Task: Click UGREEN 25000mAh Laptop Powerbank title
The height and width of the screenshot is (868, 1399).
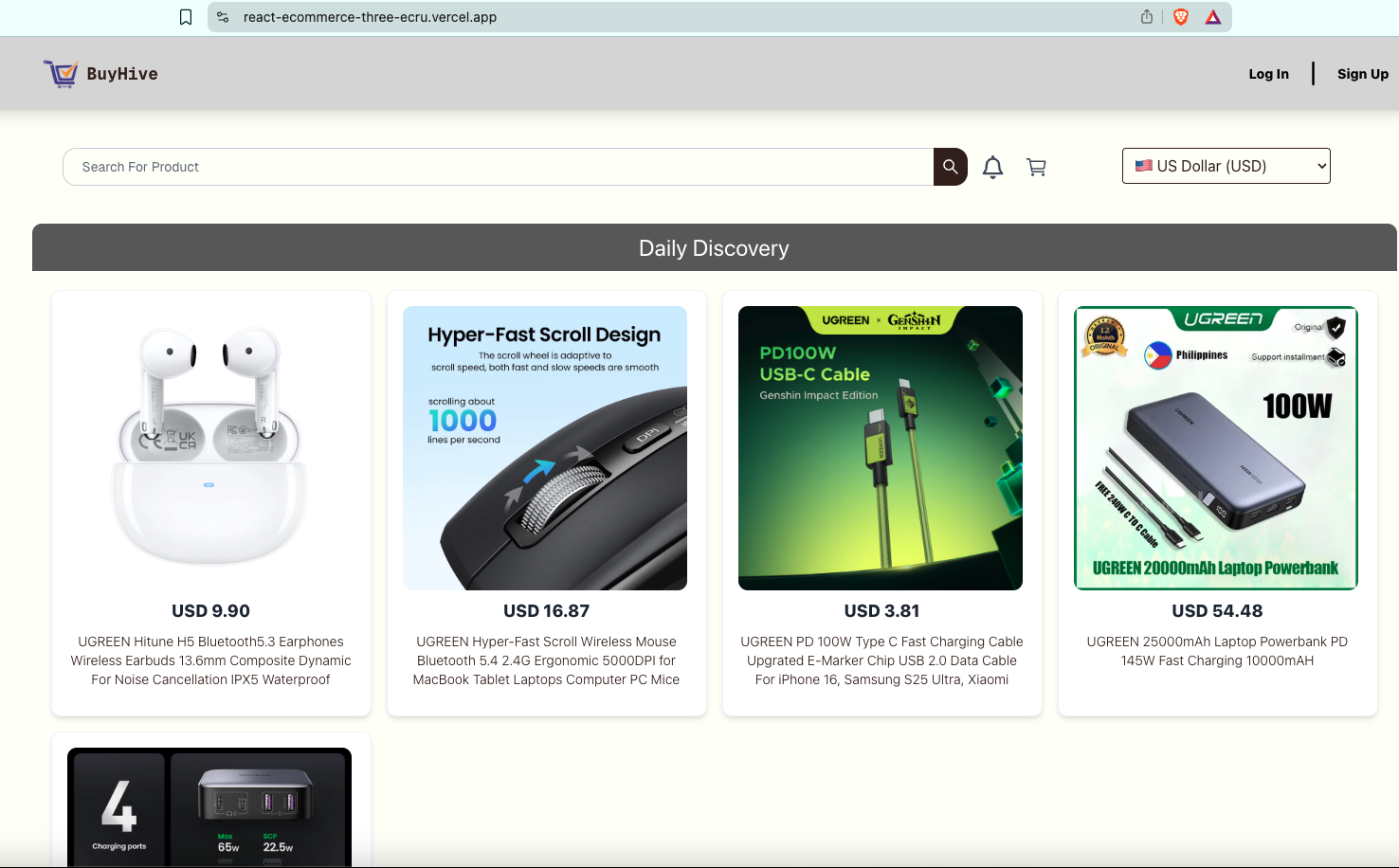Action: coord(1217,651)
